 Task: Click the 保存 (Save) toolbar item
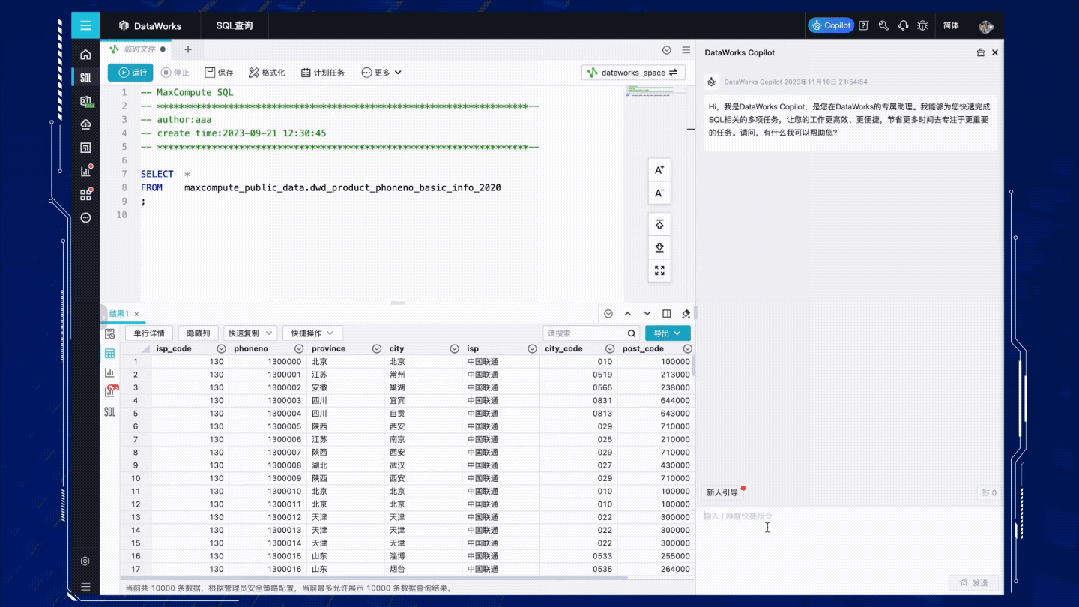click(219, 72)
